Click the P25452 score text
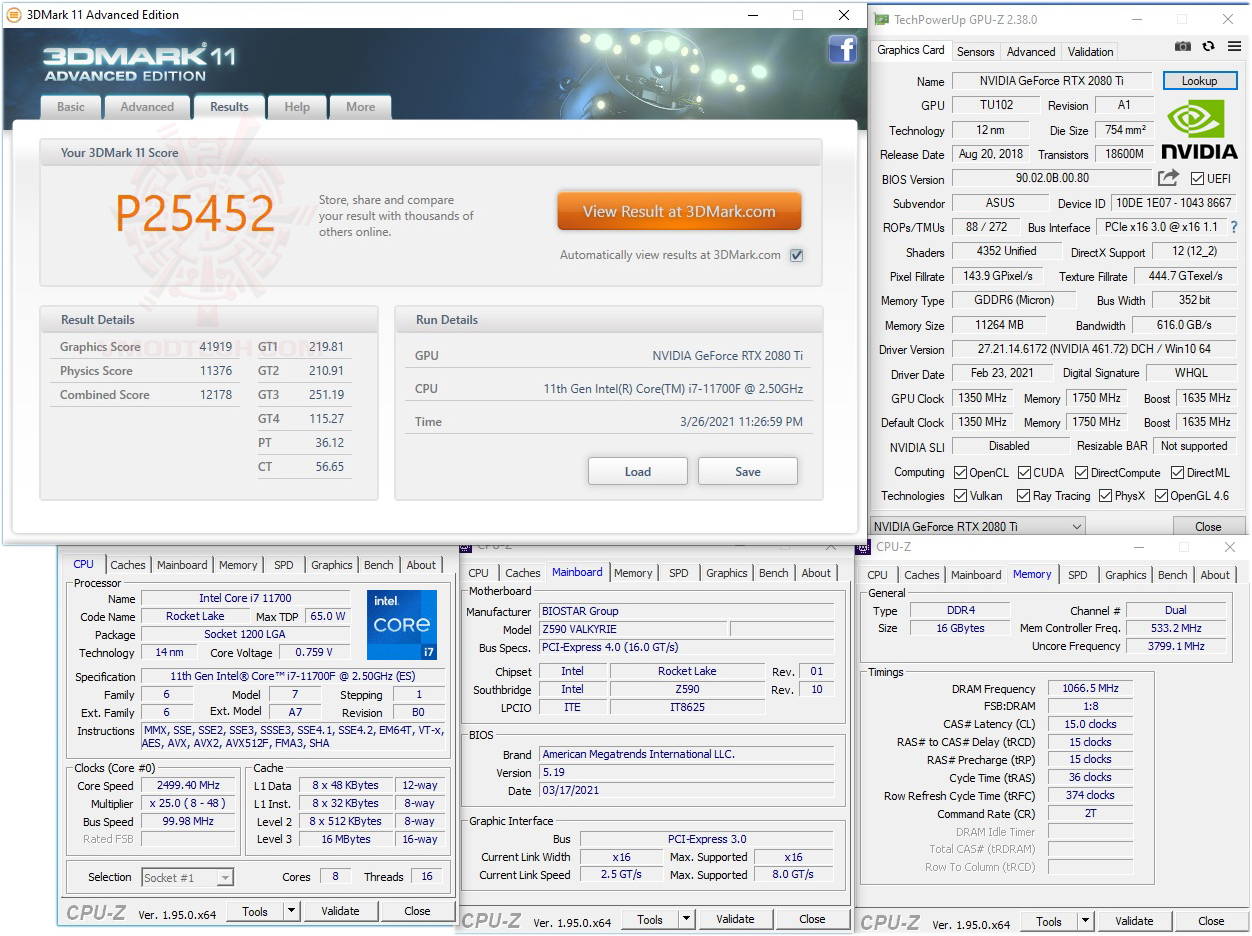Viewport: 1252px width, 936px height. (x=195, y=214)
